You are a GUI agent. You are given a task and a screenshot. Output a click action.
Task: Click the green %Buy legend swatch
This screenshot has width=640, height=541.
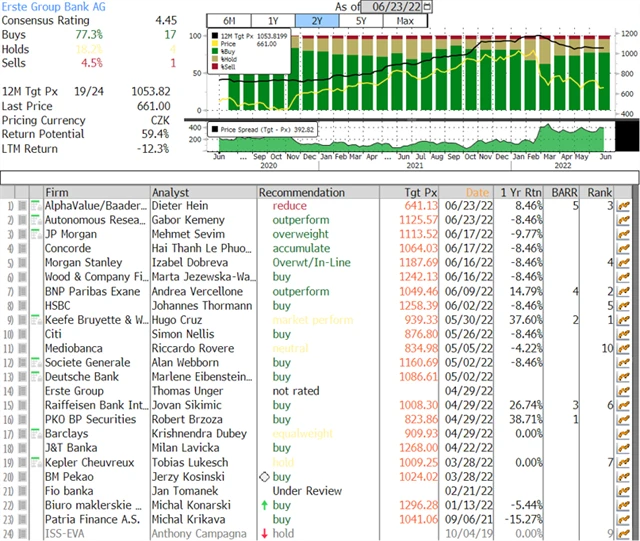[x=215, y=50]
